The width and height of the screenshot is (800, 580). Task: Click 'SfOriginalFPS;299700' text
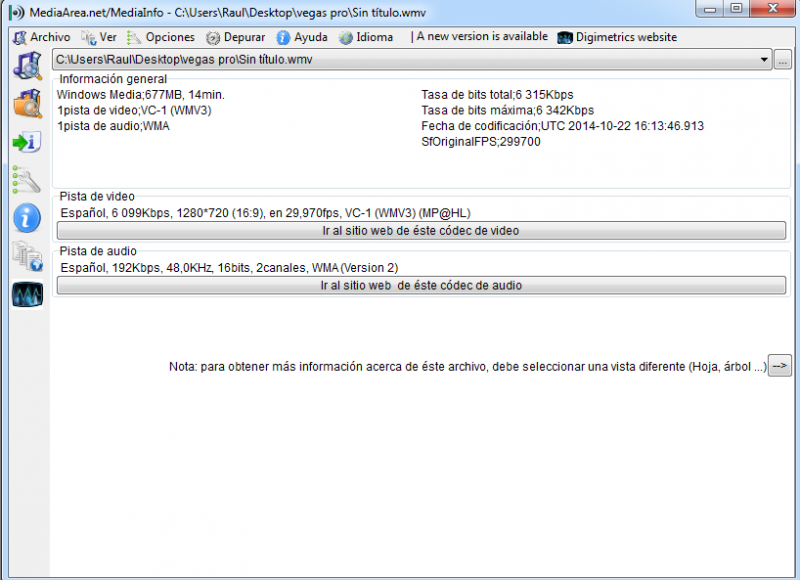(481, 142)
